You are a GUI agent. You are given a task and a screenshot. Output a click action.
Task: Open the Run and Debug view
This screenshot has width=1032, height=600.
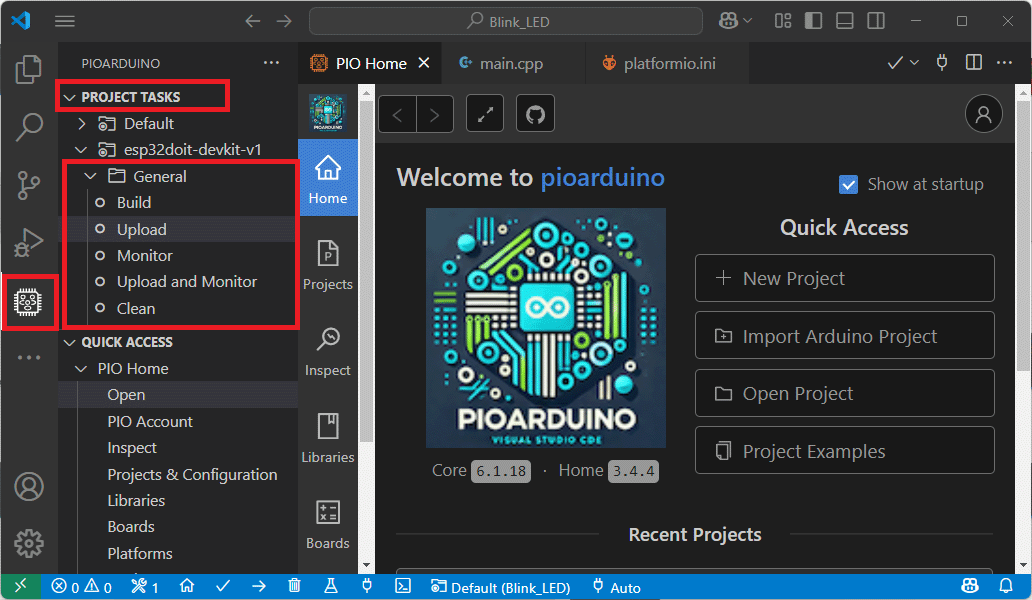[x=28, y=242]
